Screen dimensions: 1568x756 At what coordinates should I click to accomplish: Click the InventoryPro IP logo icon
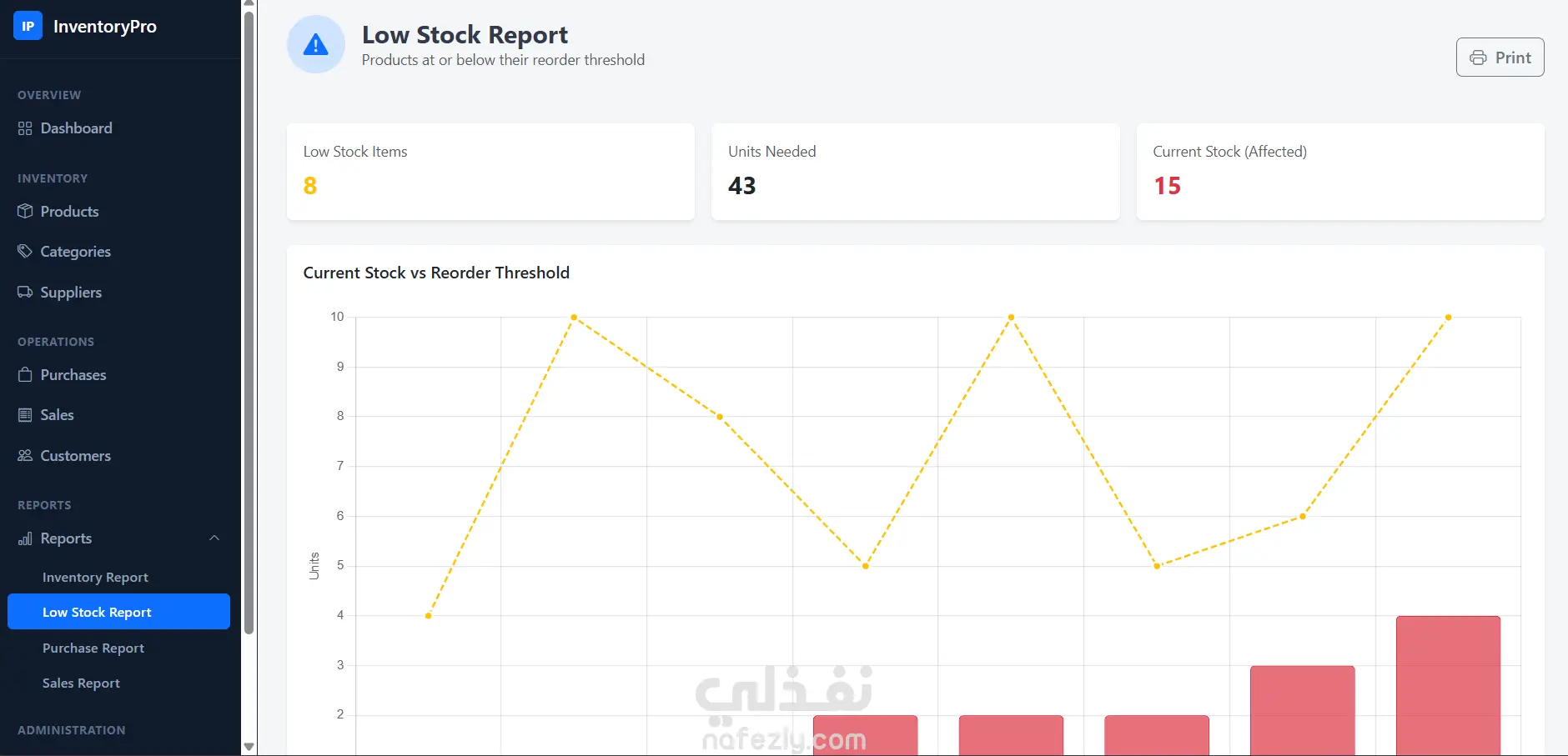click(28, 26)
